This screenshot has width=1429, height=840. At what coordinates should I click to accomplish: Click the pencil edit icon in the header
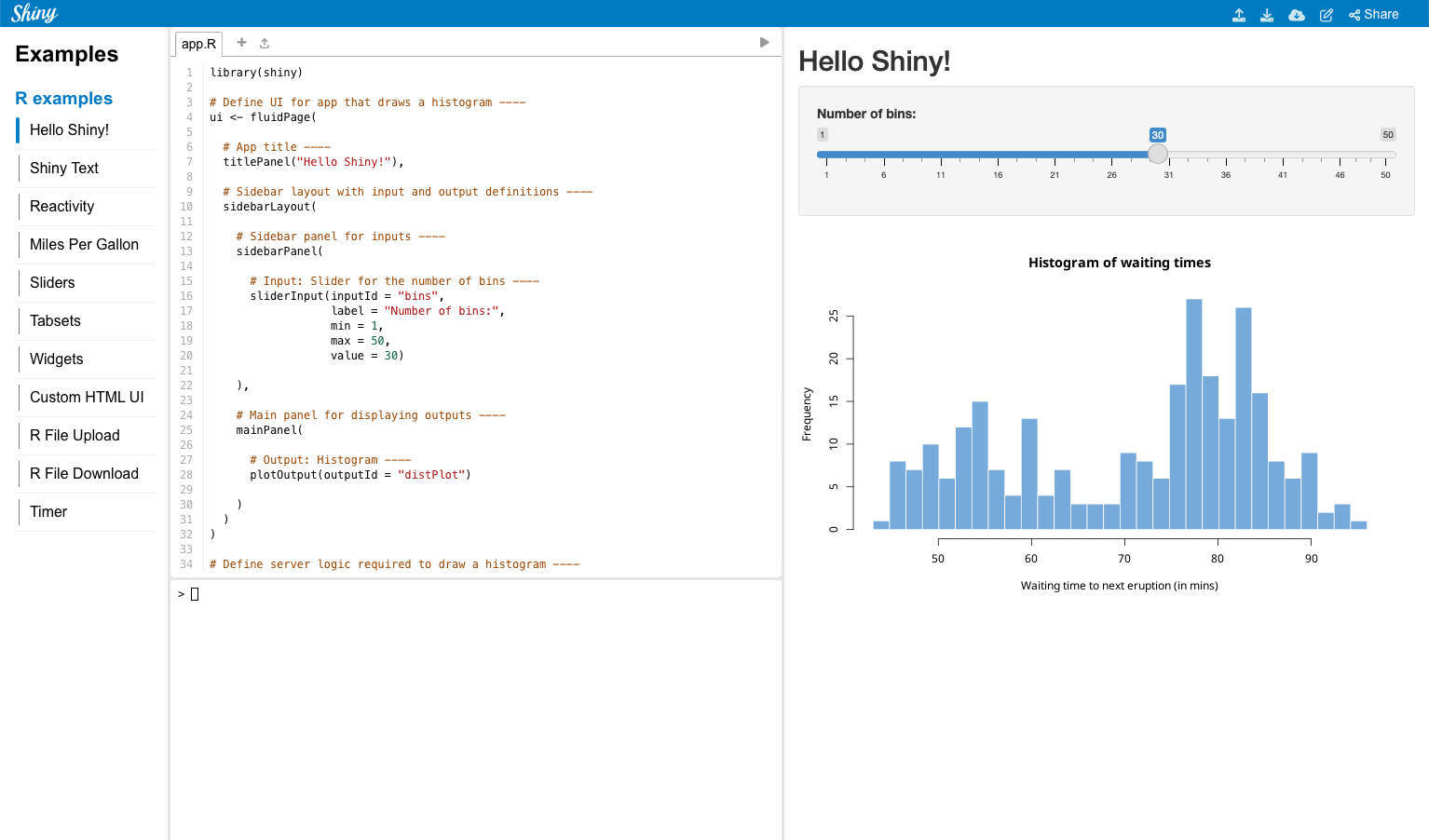tap(1327, 15)
